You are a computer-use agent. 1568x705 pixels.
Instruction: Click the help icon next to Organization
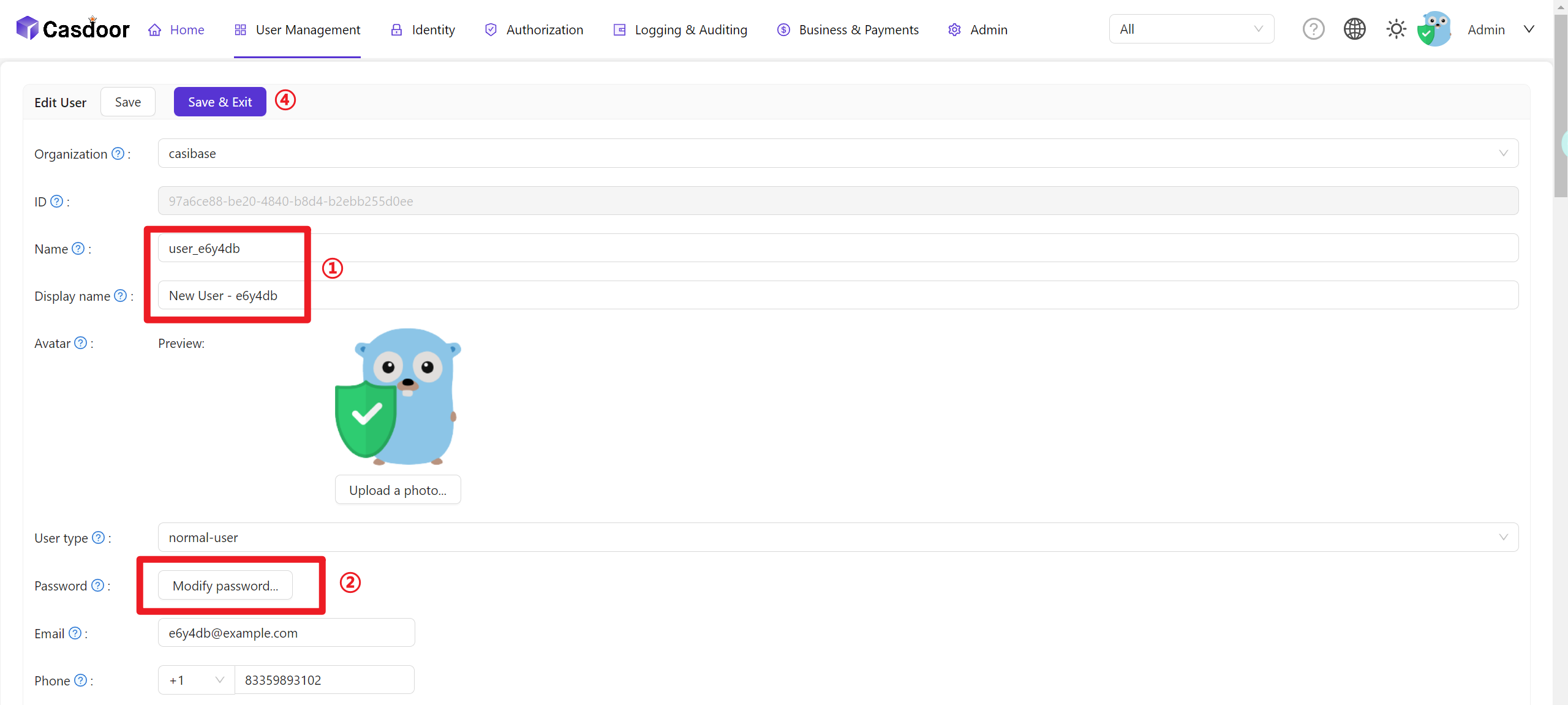(x=118, y=154)
